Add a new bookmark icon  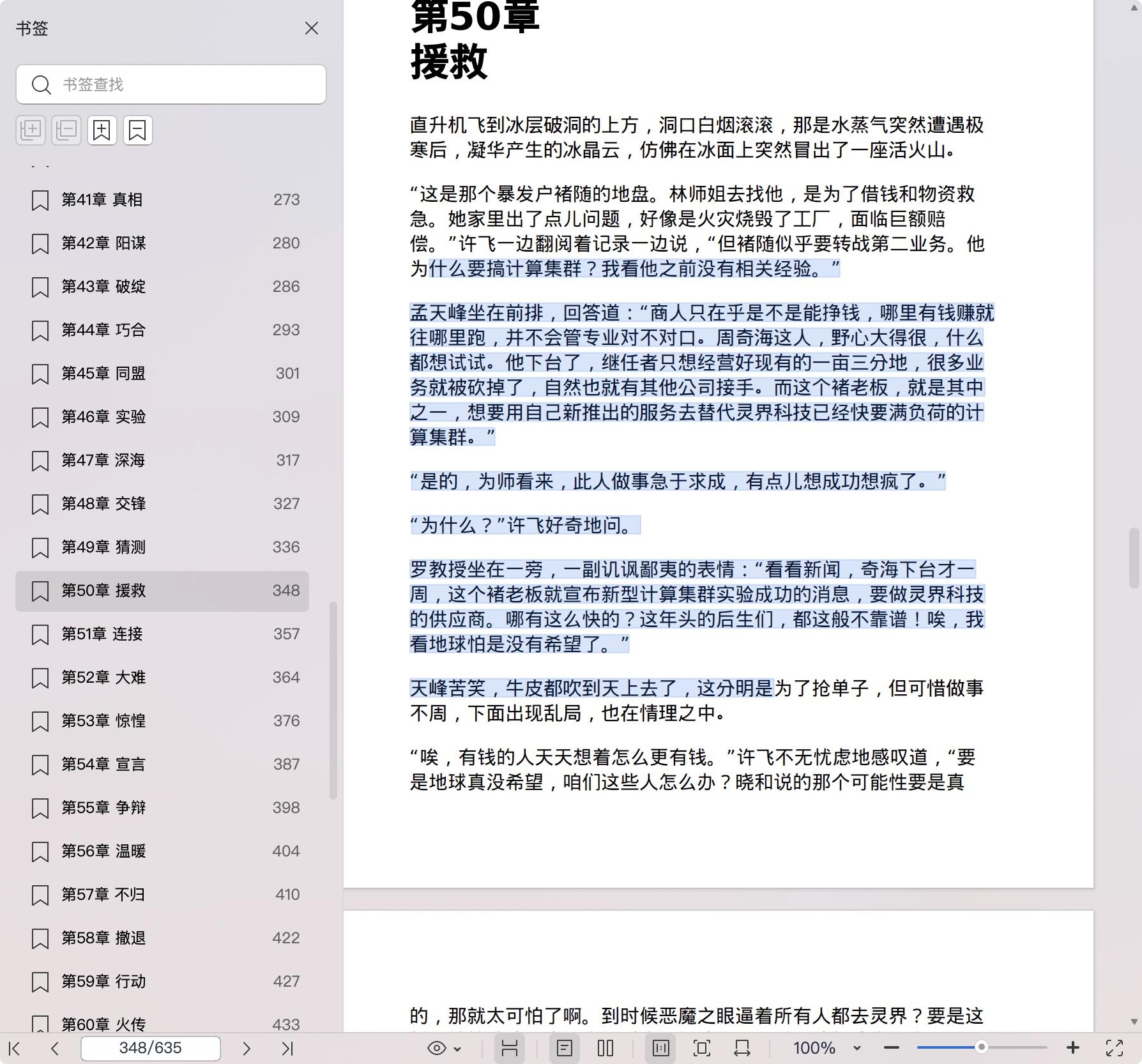(102, 130)
